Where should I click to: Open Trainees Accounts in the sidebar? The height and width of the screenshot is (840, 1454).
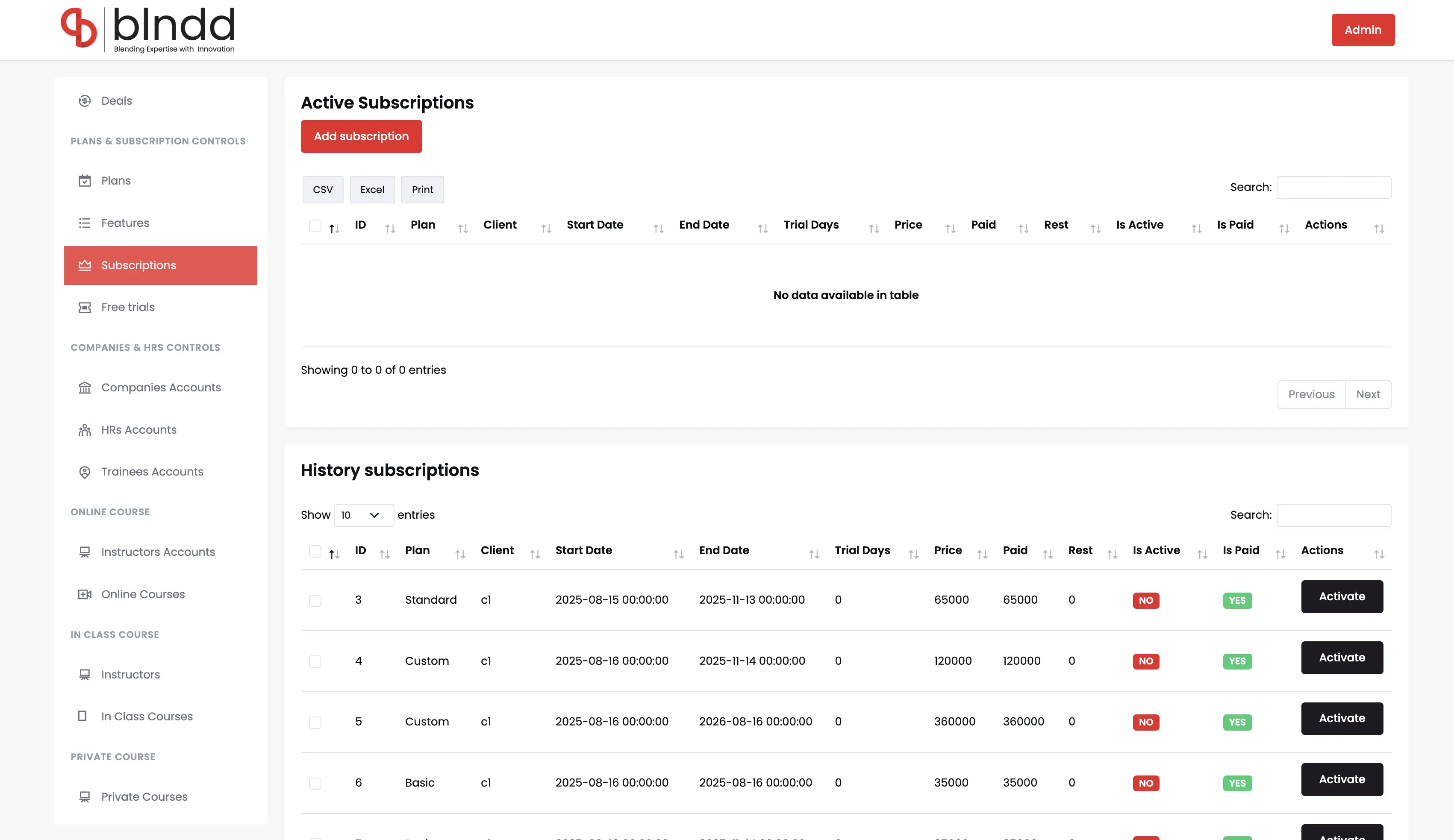pos(160,472)
